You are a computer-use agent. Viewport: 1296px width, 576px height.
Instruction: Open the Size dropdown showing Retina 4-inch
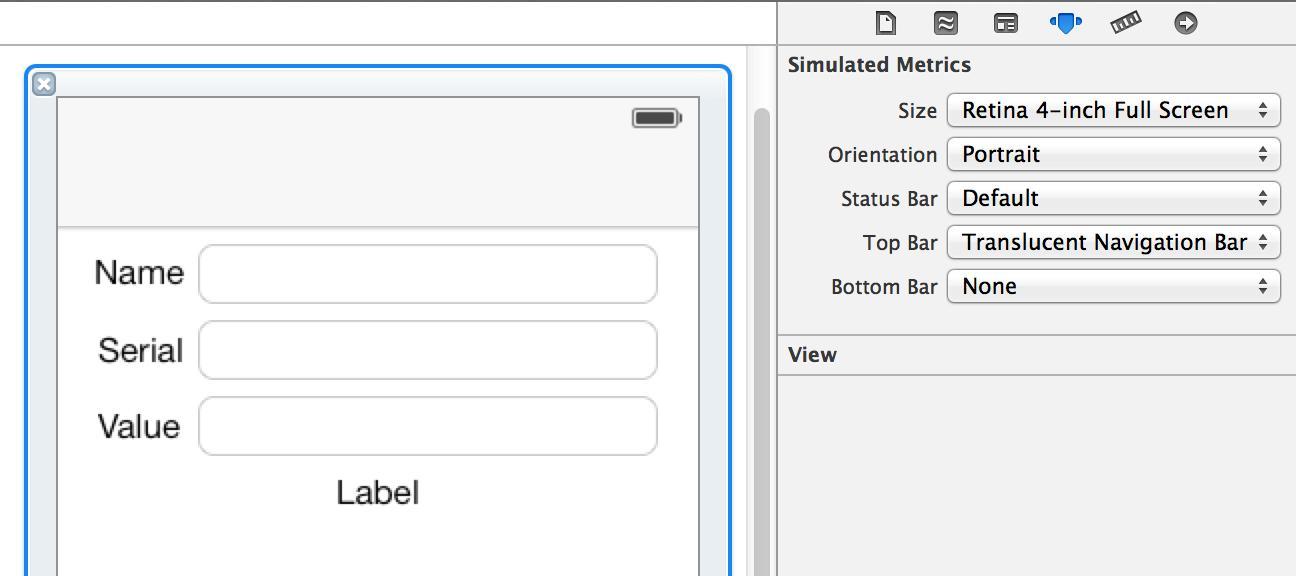tap(1113, 110)
